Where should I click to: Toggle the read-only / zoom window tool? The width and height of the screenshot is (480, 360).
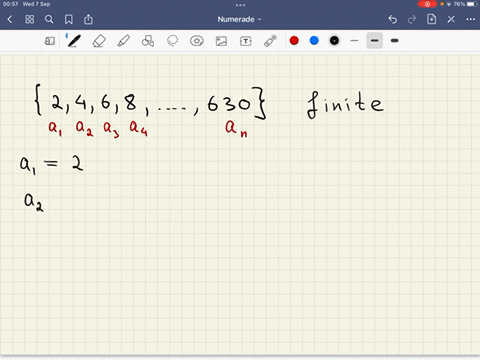click(x=49, y=41)
